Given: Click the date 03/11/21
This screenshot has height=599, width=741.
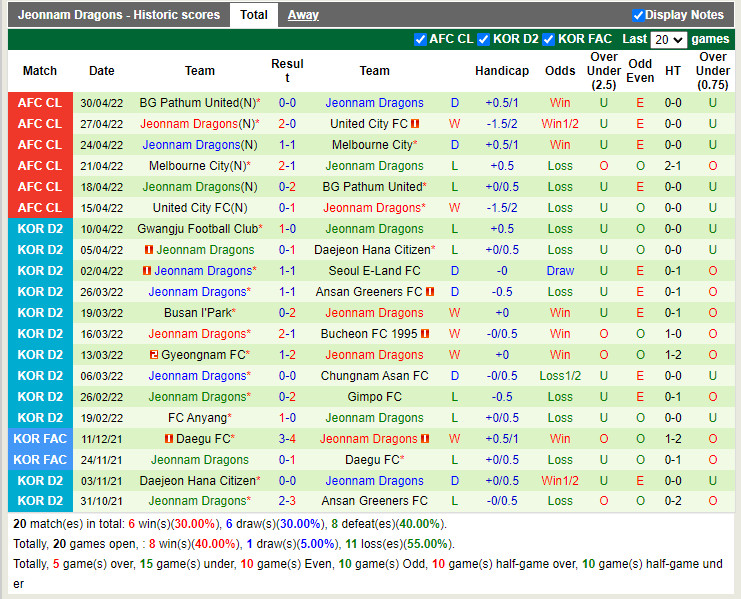Looking at the screenshot, I should coord(102,481).
